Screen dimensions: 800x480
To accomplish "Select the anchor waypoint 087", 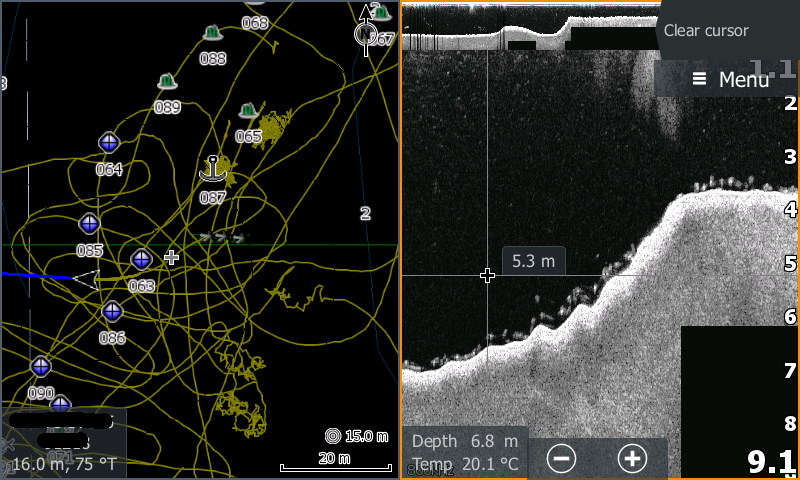I will click(x=212, y=170).
